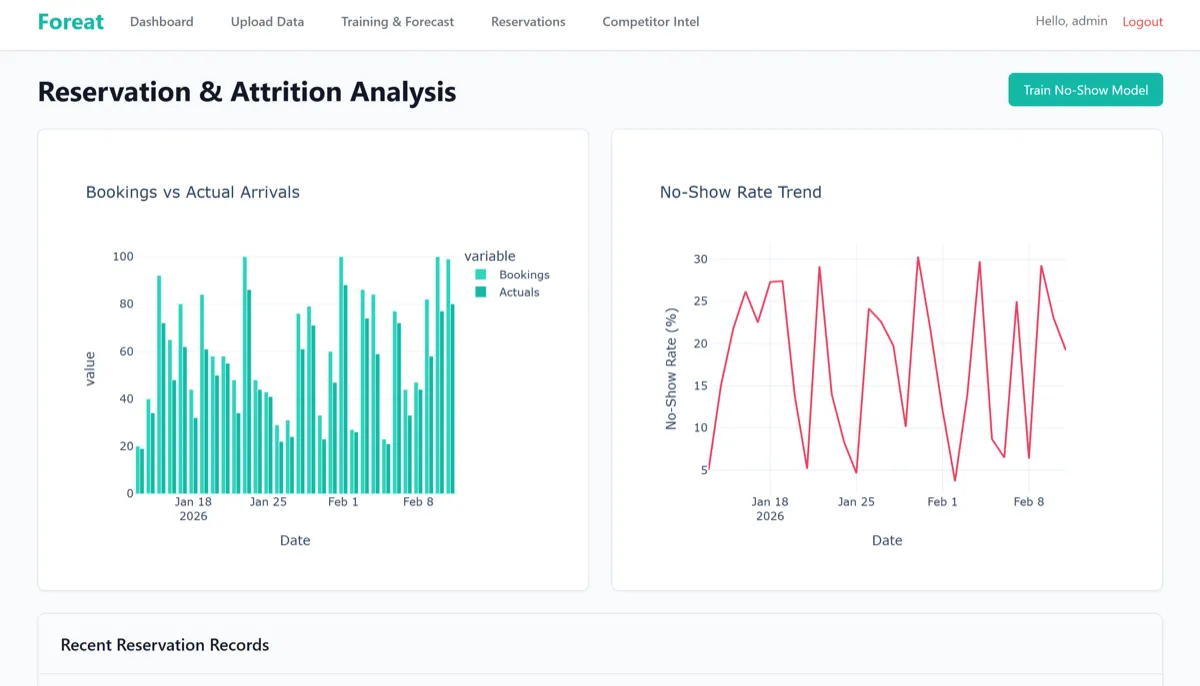Click the Recent Reservation Records heading

click(x=164, y=645)
